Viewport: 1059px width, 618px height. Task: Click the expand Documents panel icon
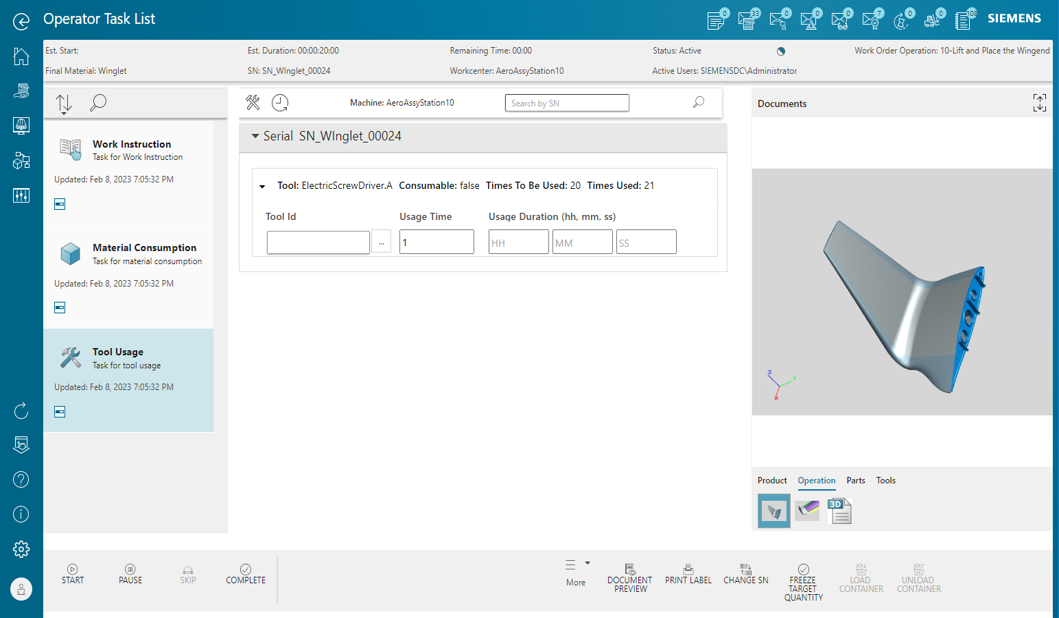1039,103
